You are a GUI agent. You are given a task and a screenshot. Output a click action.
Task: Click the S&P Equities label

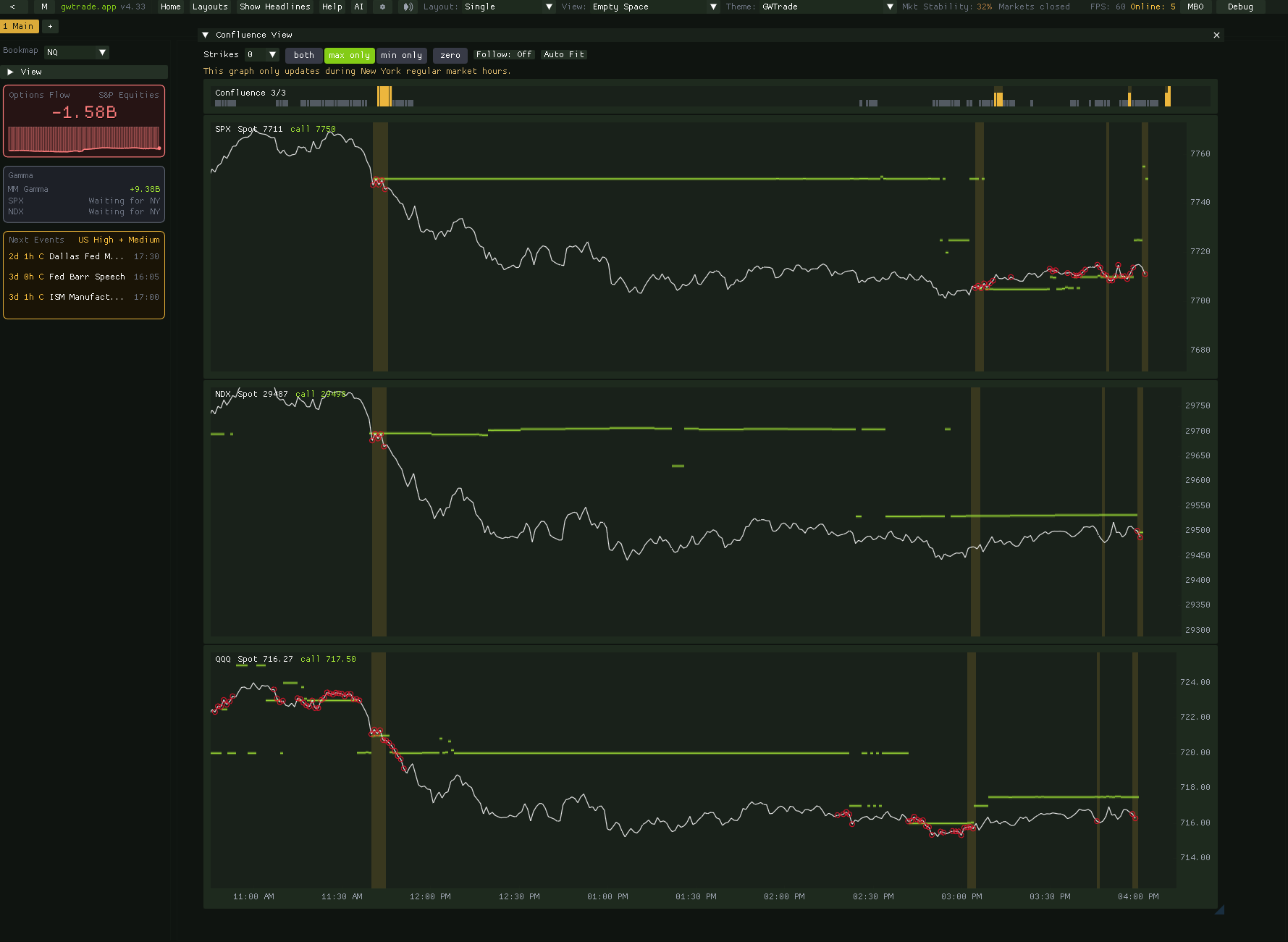click(x=129, y=95)
